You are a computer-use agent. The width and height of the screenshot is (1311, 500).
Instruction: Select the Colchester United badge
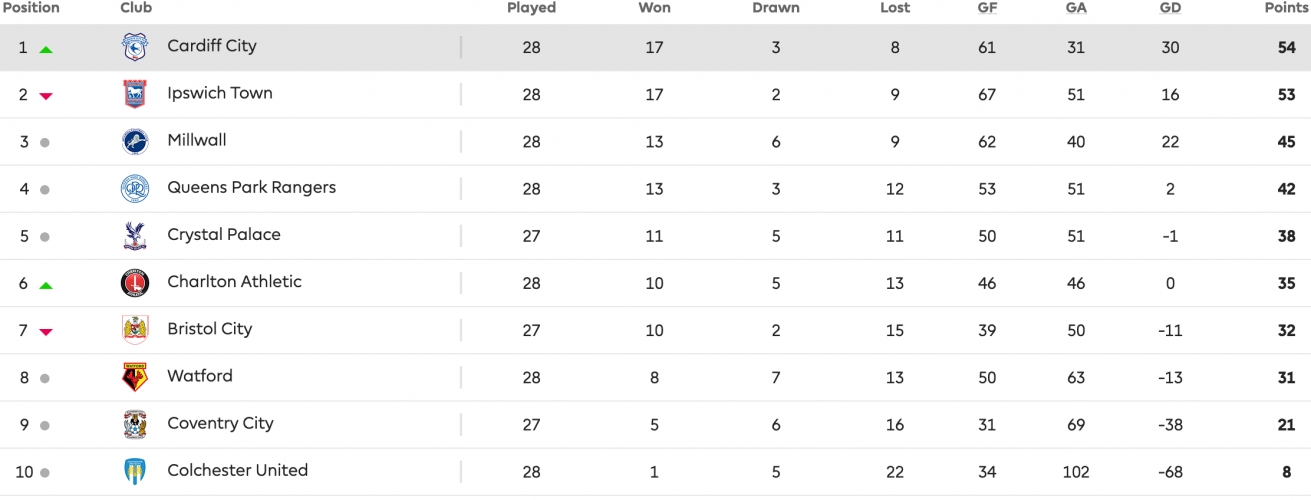[x=134, y=471]
